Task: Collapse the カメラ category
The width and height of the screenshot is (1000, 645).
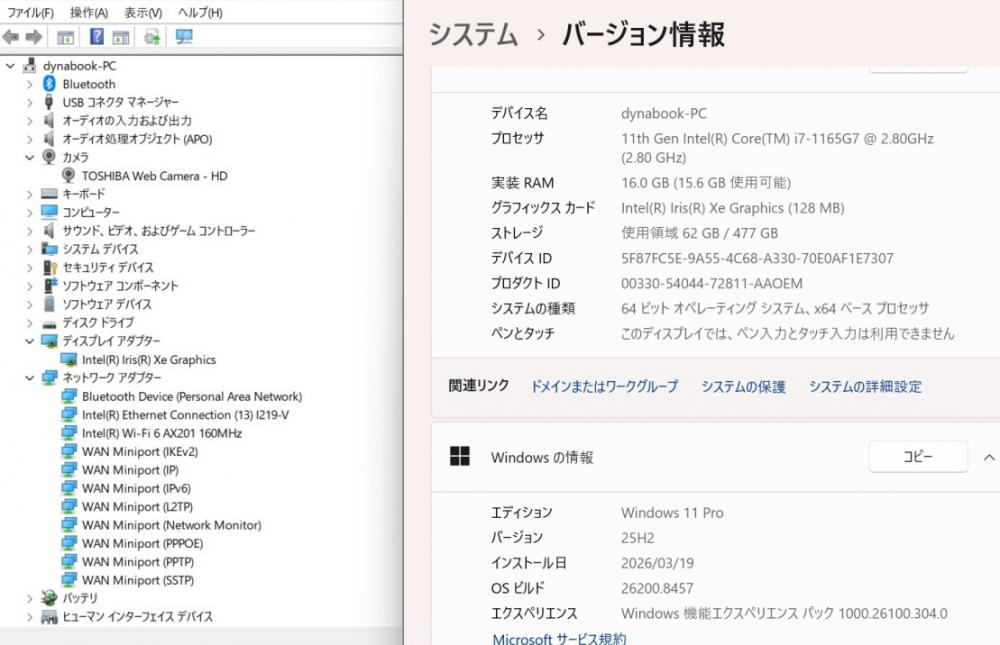Action: (29, 157)
